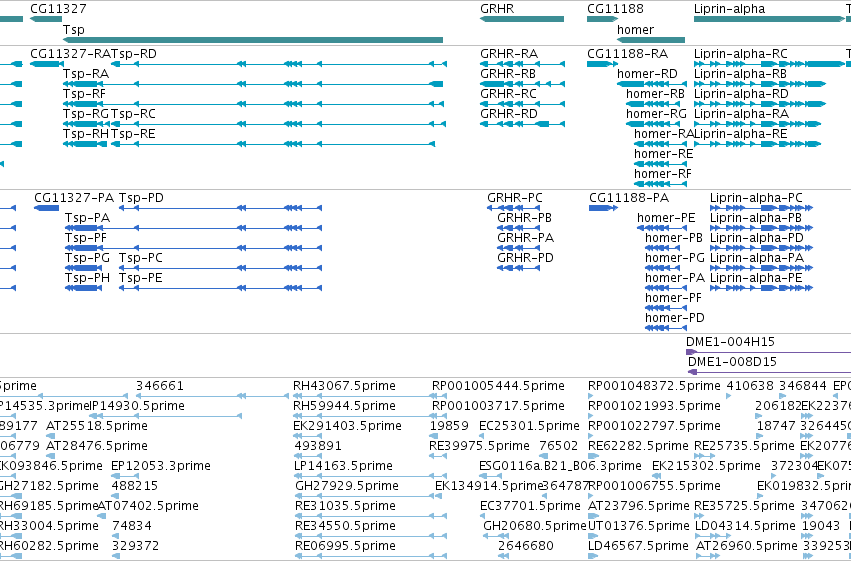Select protein Tsp-PA

[87, 218]
